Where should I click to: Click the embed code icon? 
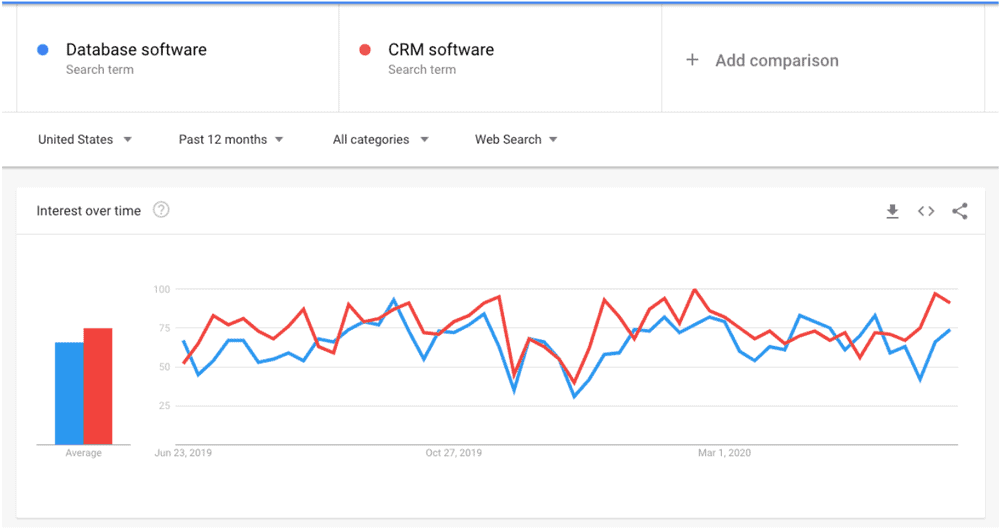pos(926,211)
